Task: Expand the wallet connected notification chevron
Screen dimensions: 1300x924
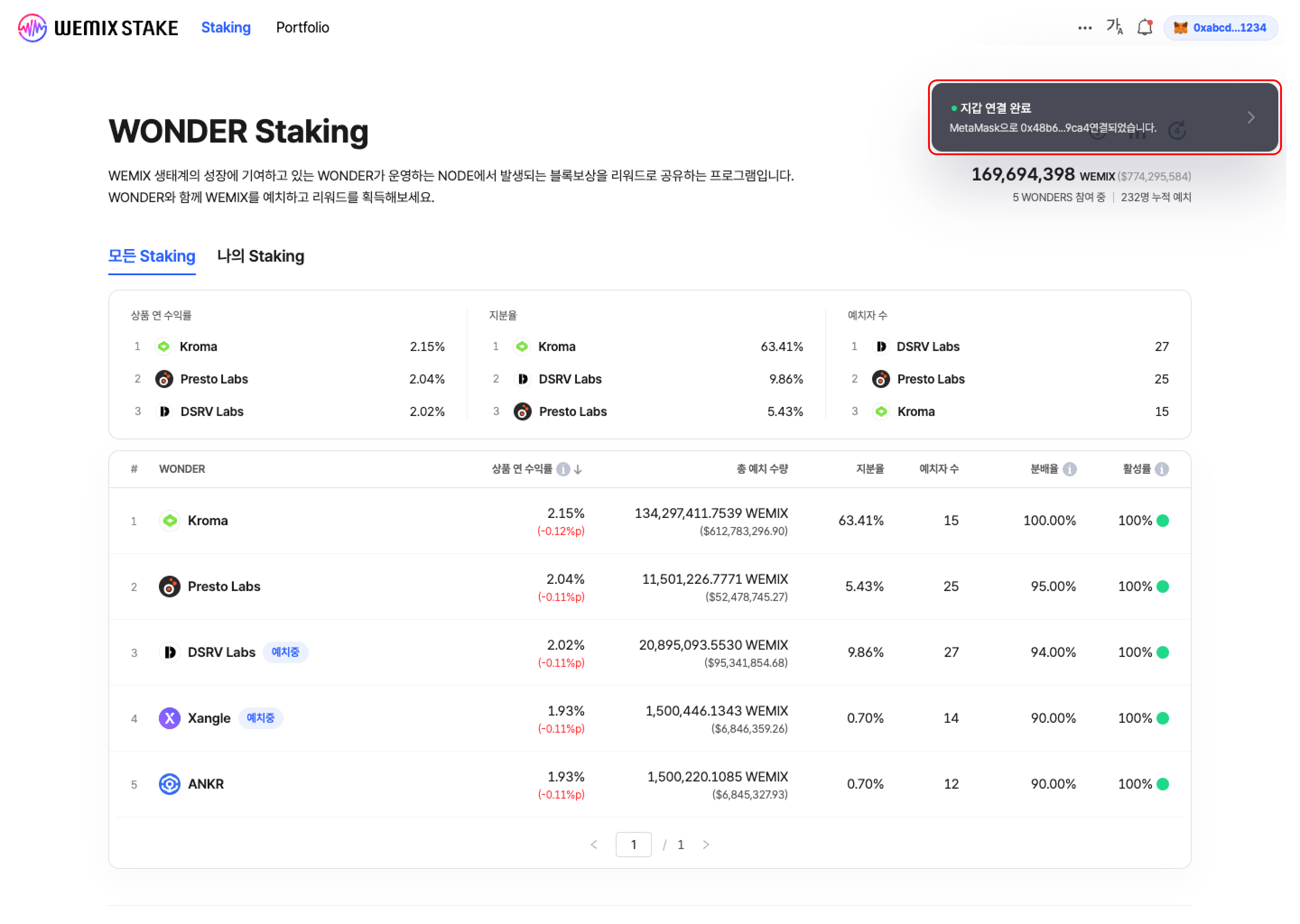Action: coord(1250,117)
